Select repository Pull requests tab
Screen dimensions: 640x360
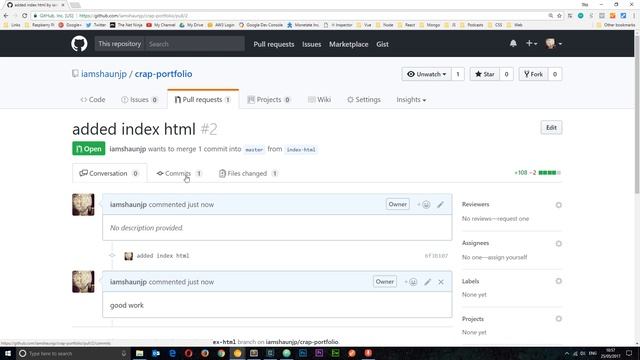pyautogui.click(x=203, y=100)
